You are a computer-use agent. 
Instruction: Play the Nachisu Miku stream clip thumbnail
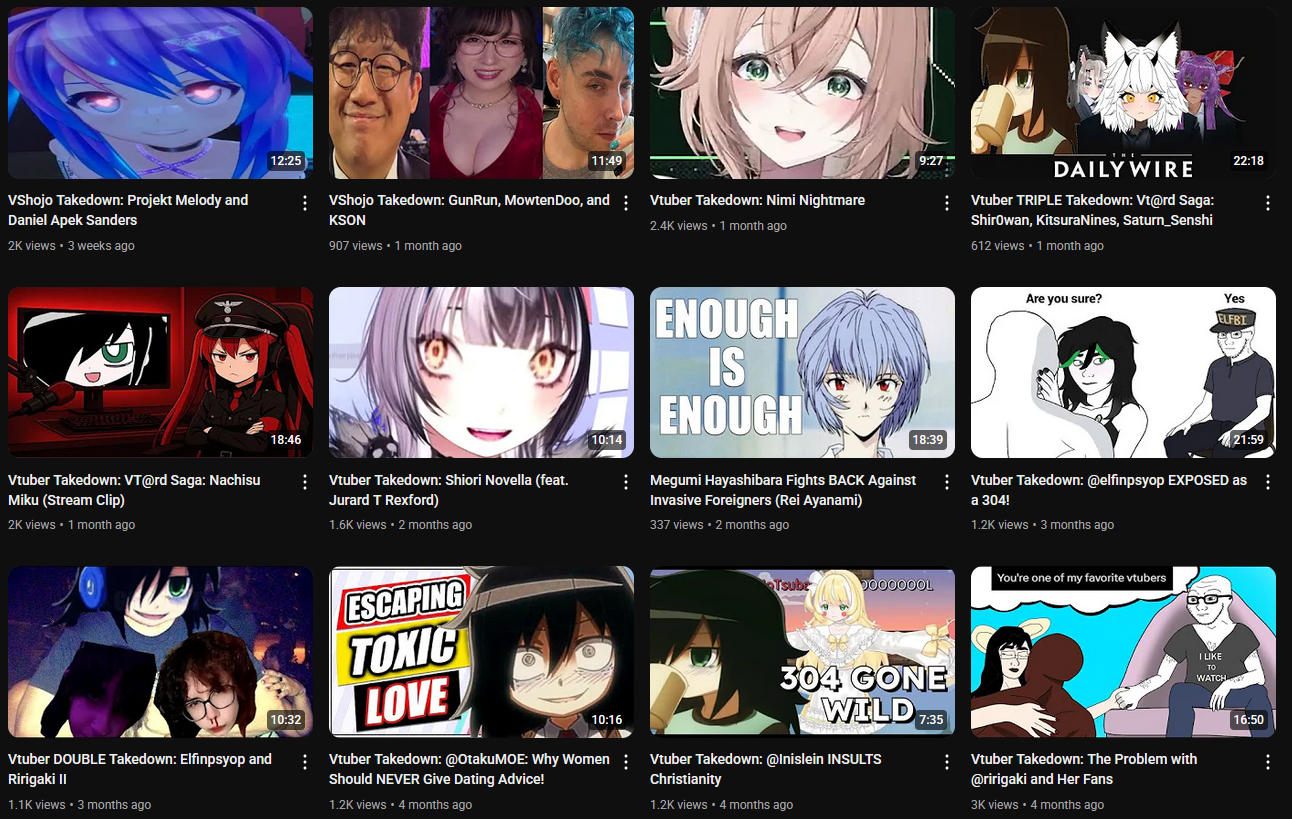[160, 373]
